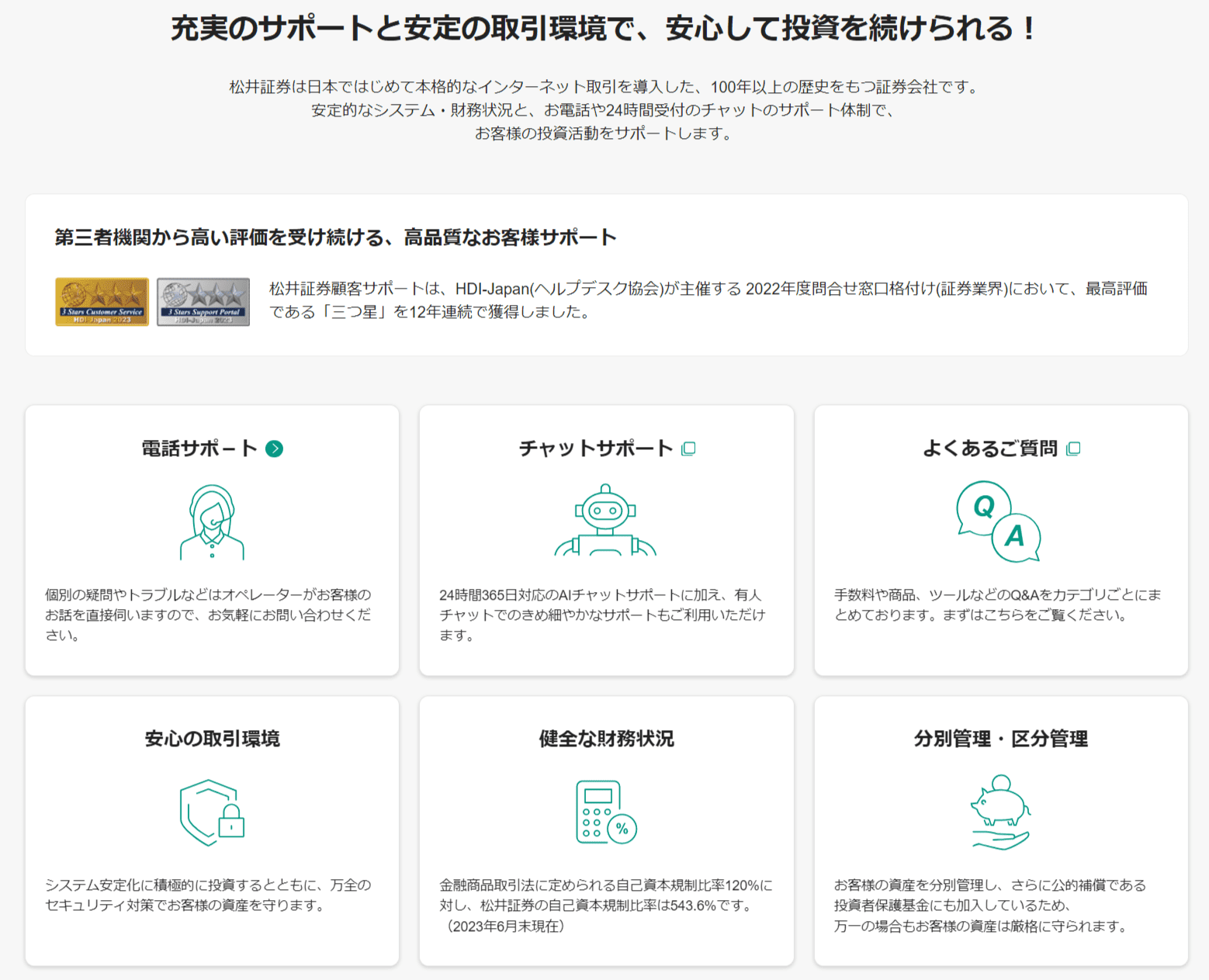Click the shield and lock icon
The height and width of the screenshot is (980, 1209).
tap(212, 812)
